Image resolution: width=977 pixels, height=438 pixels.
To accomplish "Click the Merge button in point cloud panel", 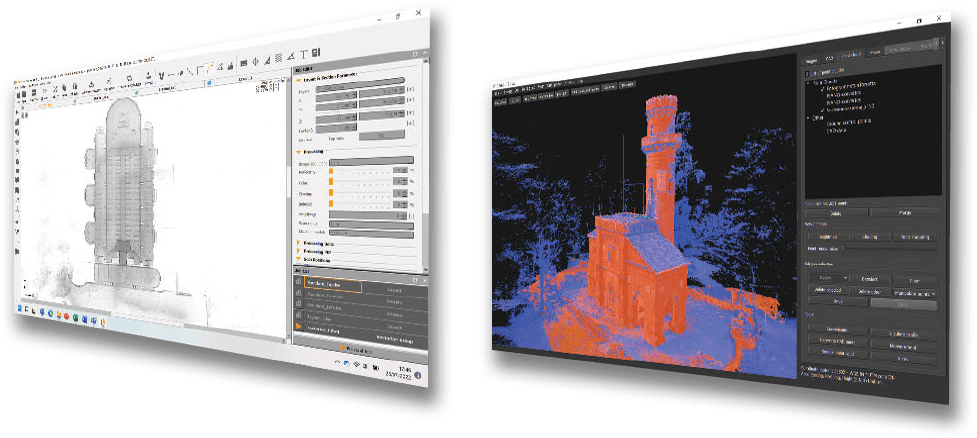I will pyautogui.click(x=905, y=213).
